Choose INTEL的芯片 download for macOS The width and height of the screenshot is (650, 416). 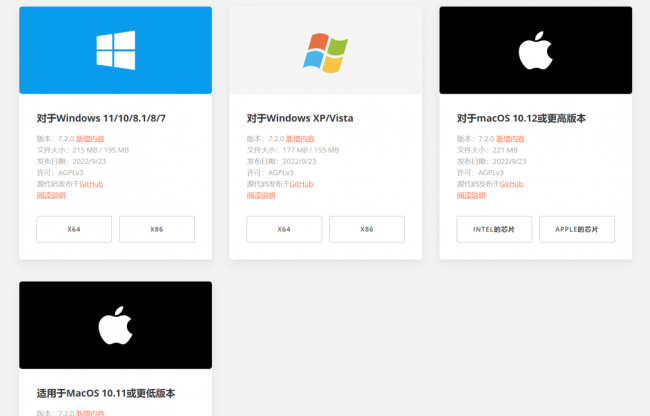coord(494,229)
